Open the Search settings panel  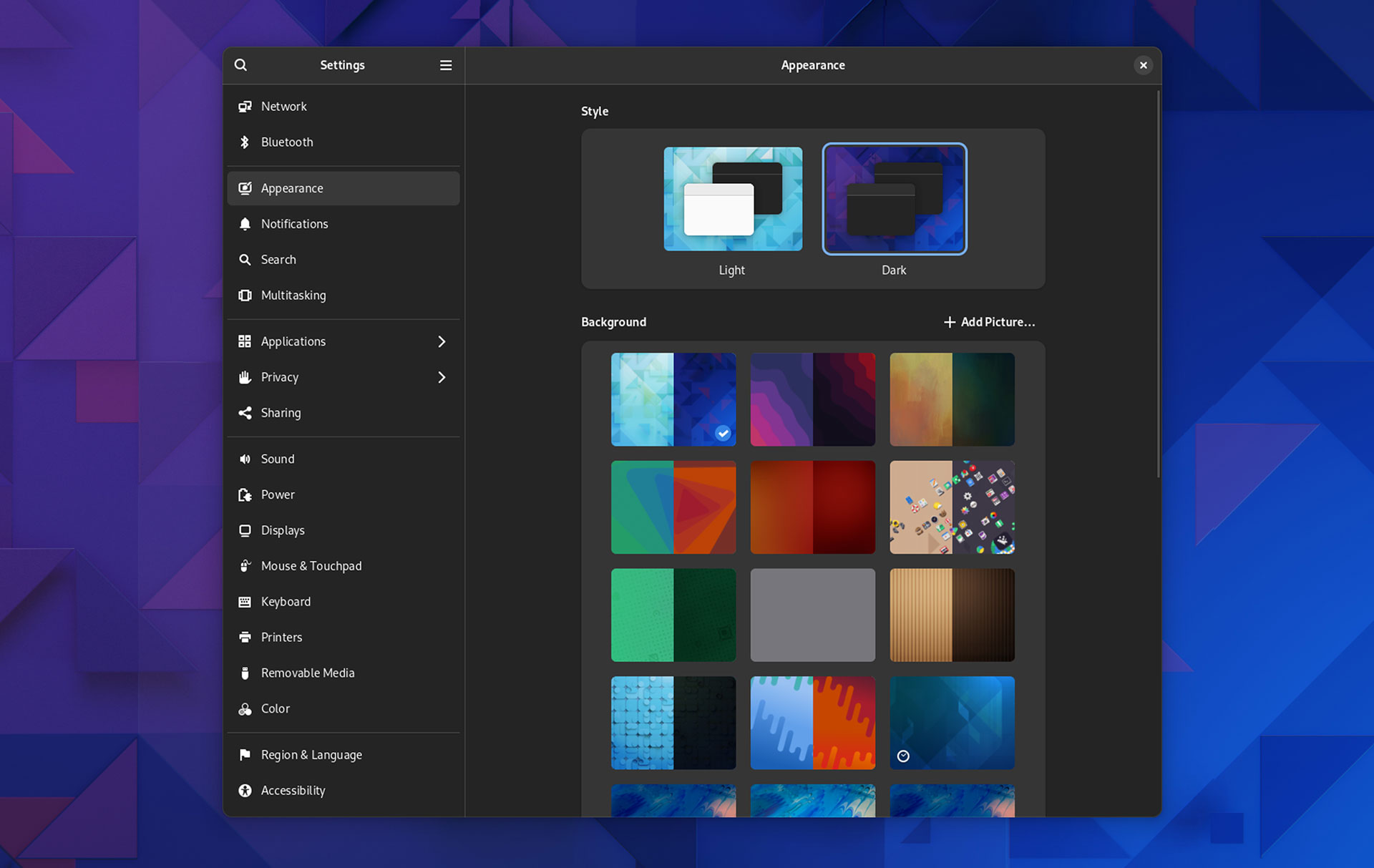278,259
